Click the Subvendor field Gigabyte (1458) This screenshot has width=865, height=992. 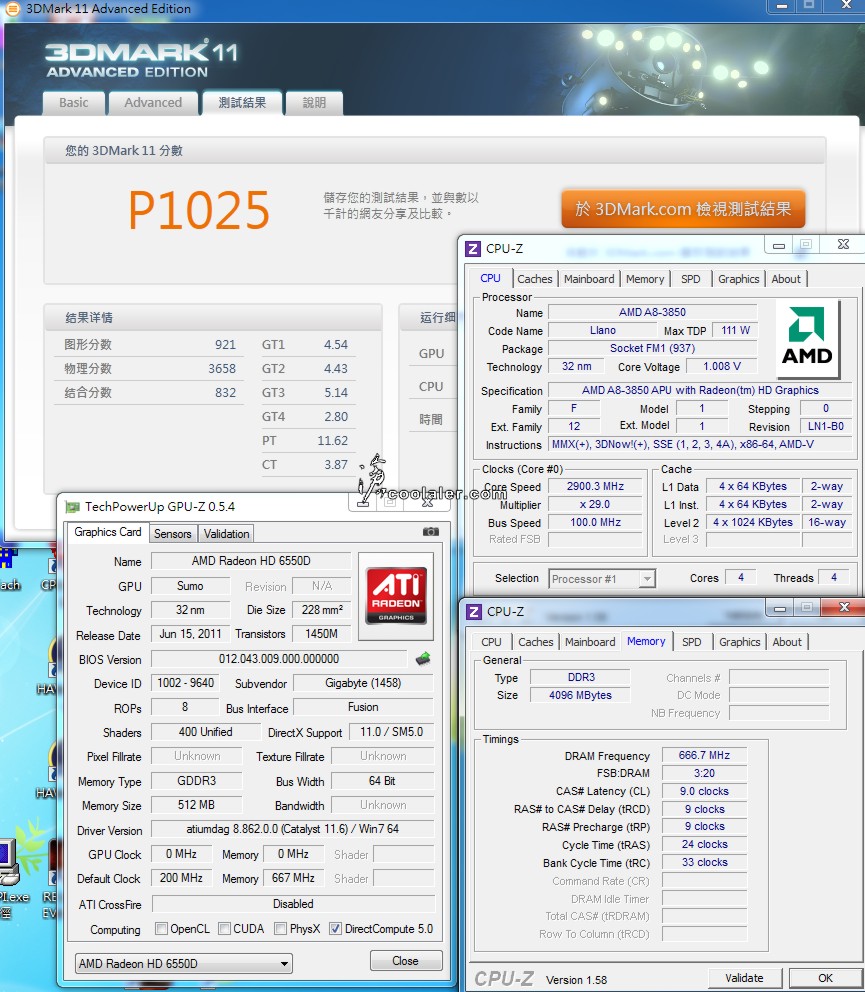click(363, 683)
